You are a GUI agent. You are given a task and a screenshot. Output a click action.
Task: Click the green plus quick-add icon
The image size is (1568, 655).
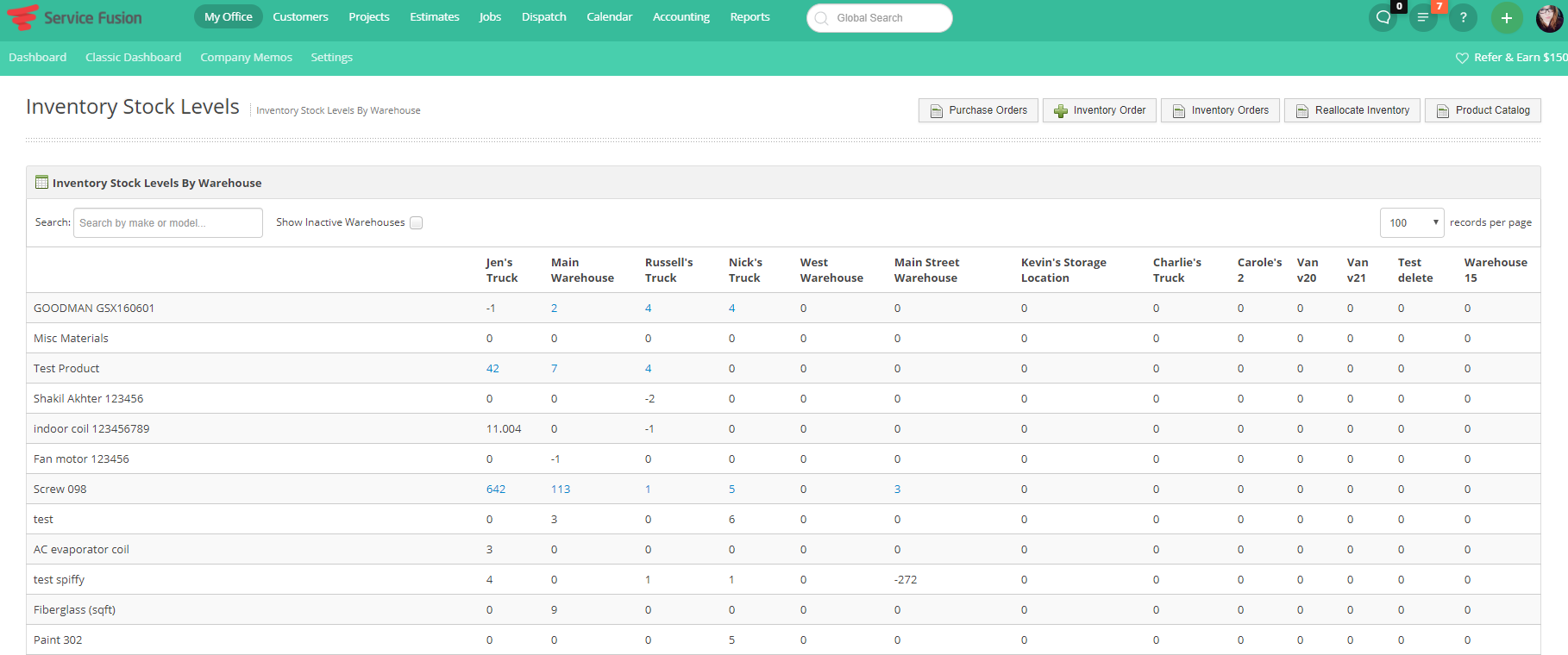point(1507,17)
